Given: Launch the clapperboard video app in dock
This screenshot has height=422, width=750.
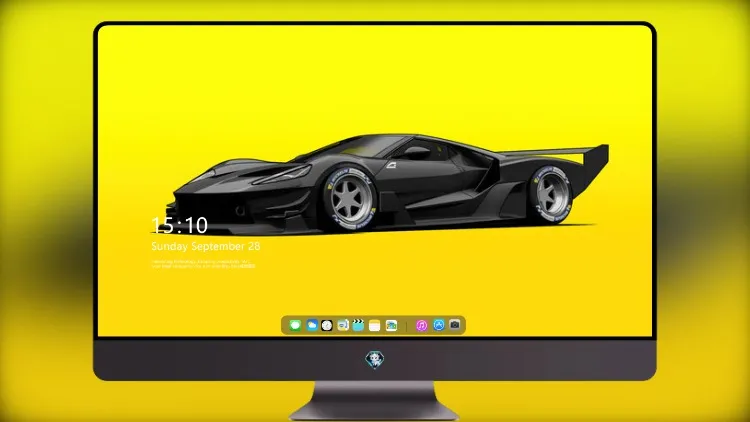Looking at the screenshot, I should (358, 325).
